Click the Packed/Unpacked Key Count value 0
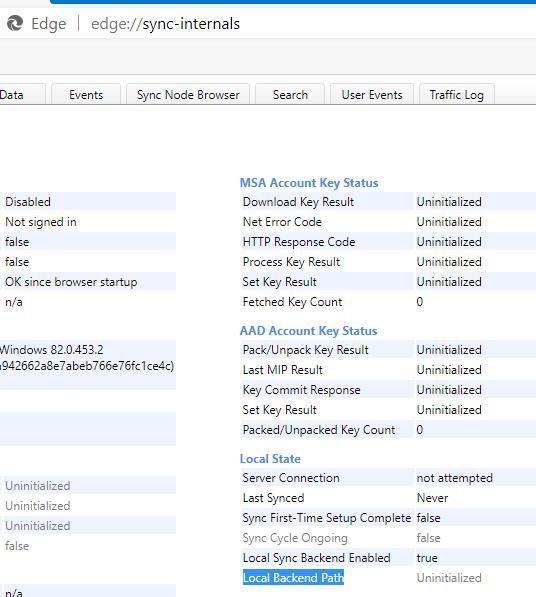 point(420,430)
